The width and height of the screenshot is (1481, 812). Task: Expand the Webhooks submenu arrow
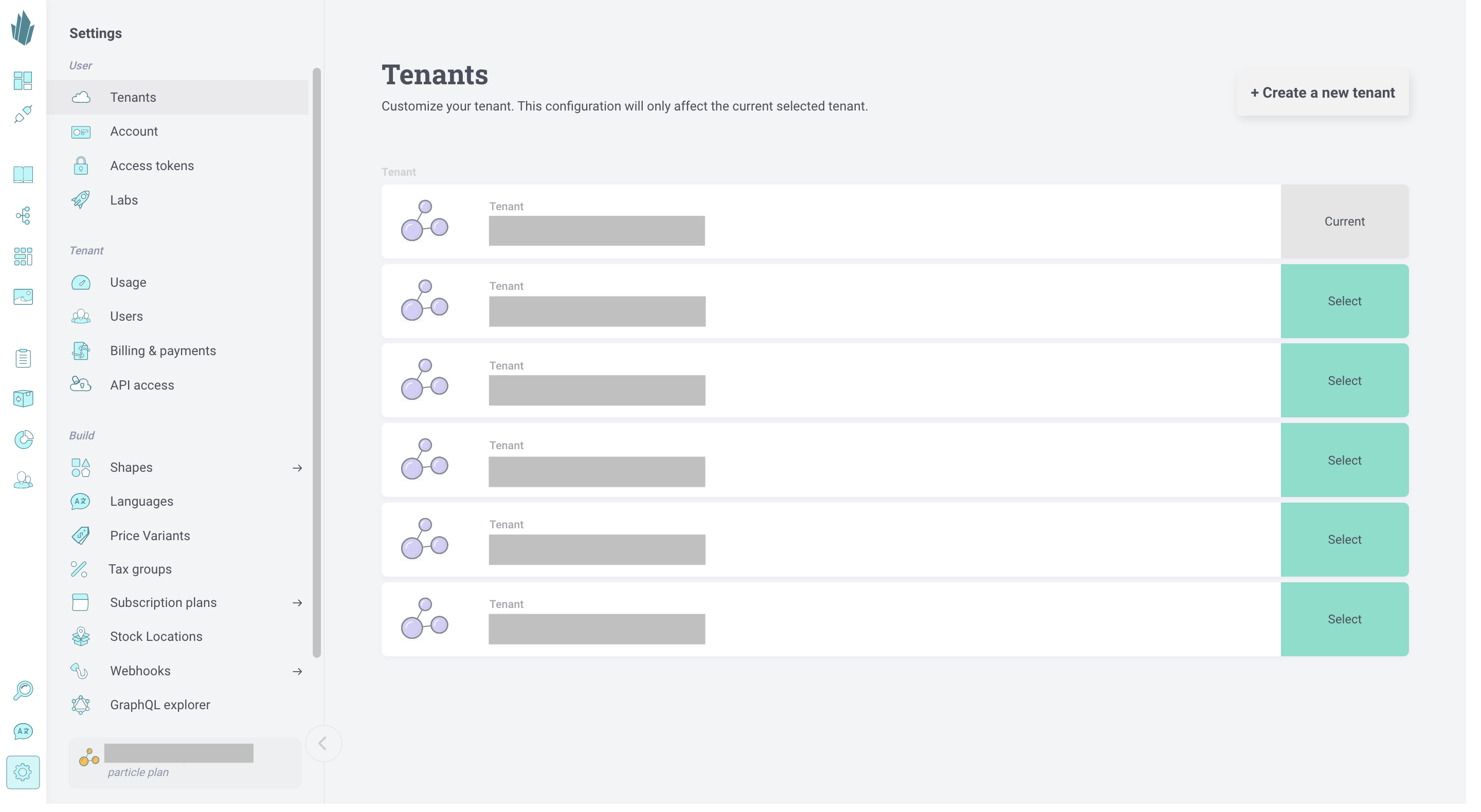(297, 671)
